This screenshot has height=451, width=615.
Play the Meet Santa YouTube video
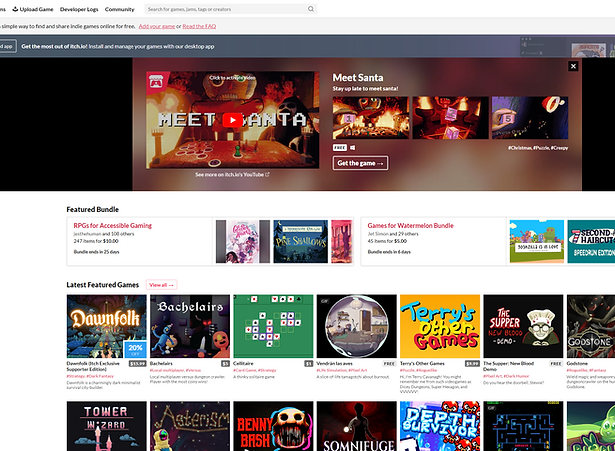(x=232, y=120)
